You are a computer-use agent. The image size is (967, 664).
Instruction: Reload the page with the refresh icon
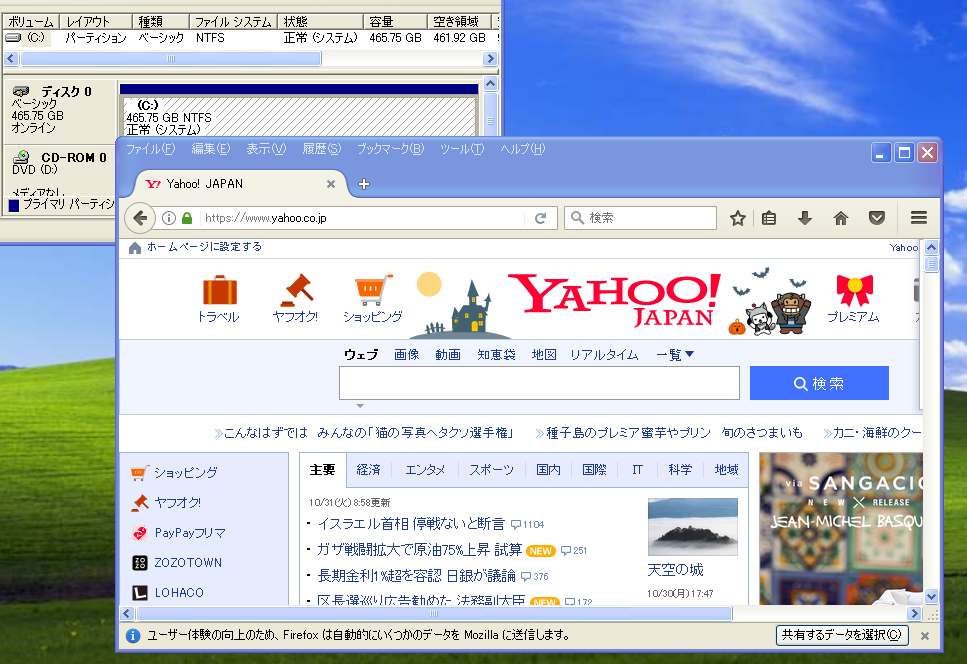click(541, 218)
